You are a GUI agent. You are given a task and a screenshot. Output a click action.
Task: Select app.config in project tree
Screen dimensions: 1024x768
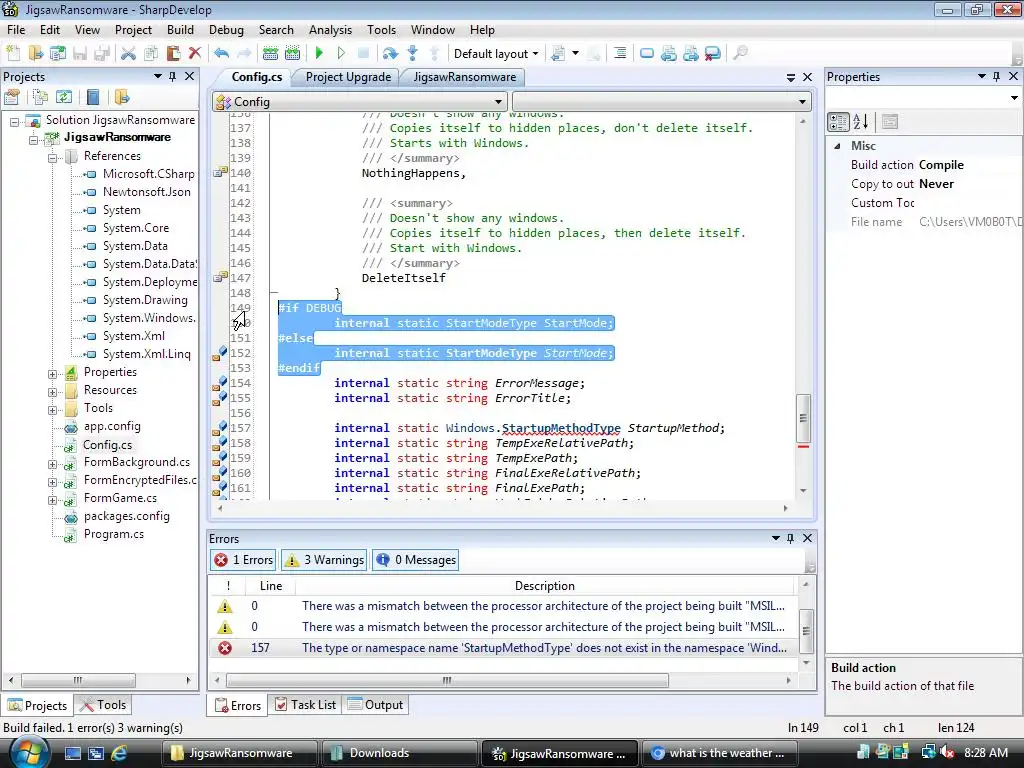[x=112, y=426]
